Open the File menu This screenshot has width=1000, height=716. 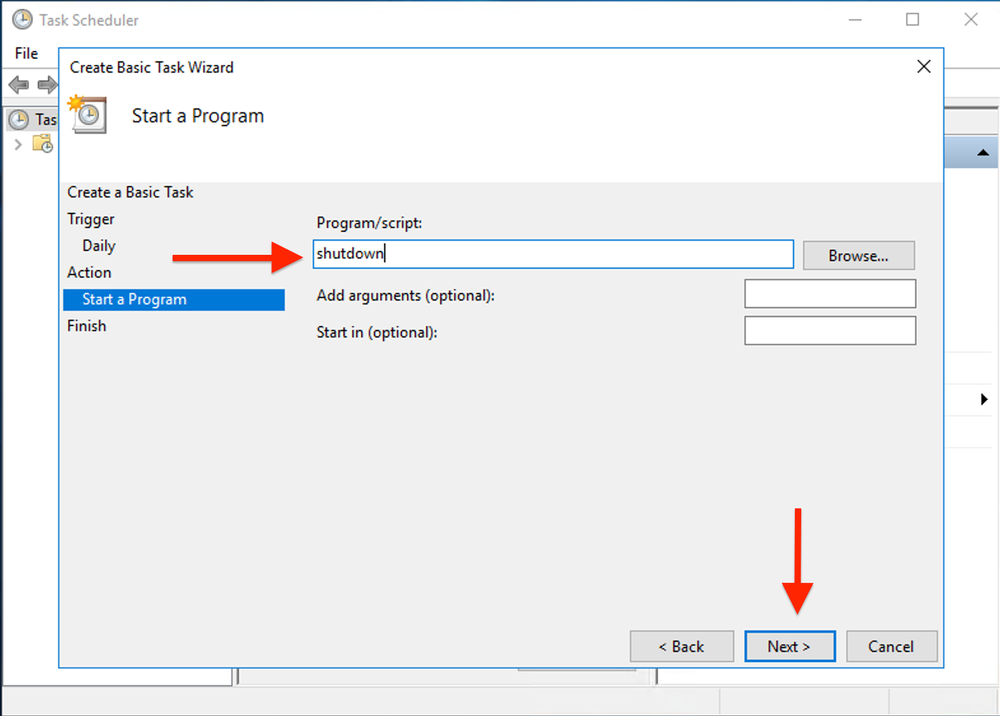[x=26, y=53]
